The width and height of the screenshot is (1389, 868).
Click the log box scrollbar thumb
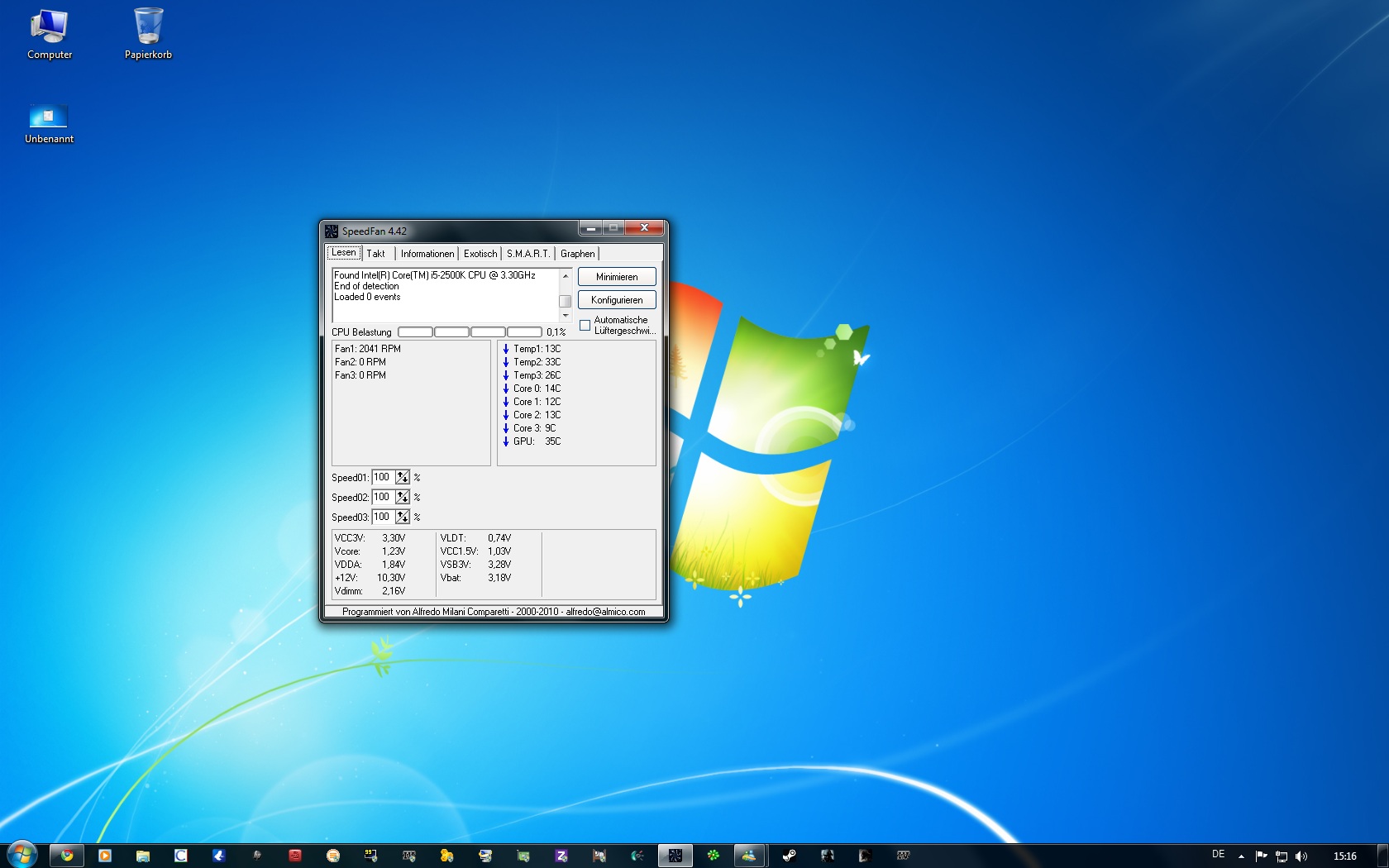click(566, 301)
